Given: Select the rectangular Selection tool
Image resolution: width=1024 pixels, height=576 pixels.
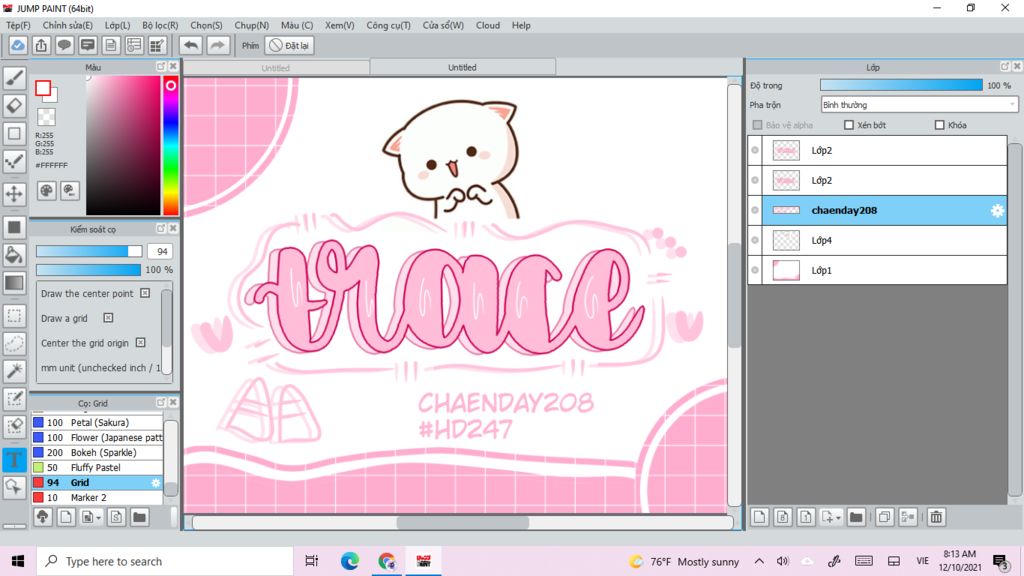Looking at the screenshot, I should [x=14, y=316].
